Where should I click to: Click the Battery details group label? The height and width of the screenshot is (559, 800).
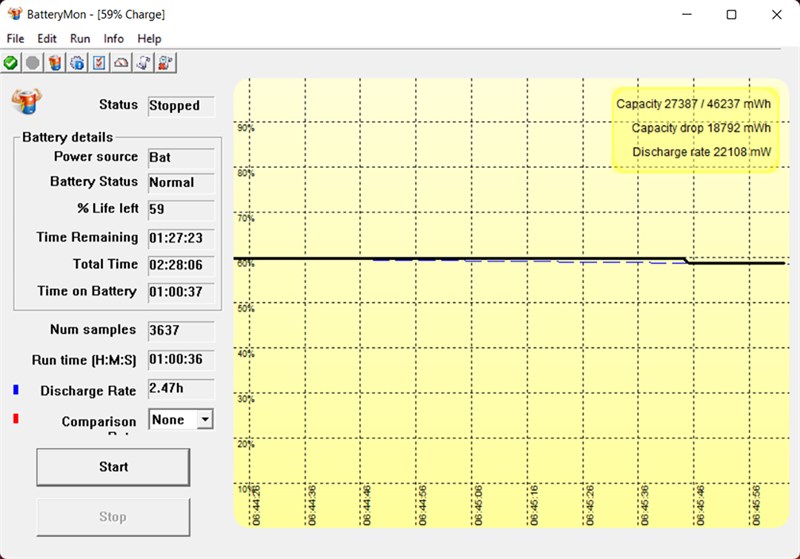tap(67, 137)
